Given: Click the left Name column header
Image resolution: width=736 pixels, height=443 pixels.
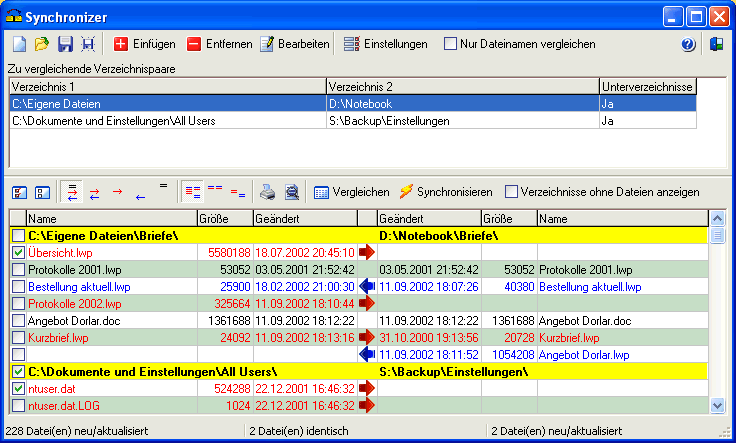Looking at the screenshot, I should 112,219.
